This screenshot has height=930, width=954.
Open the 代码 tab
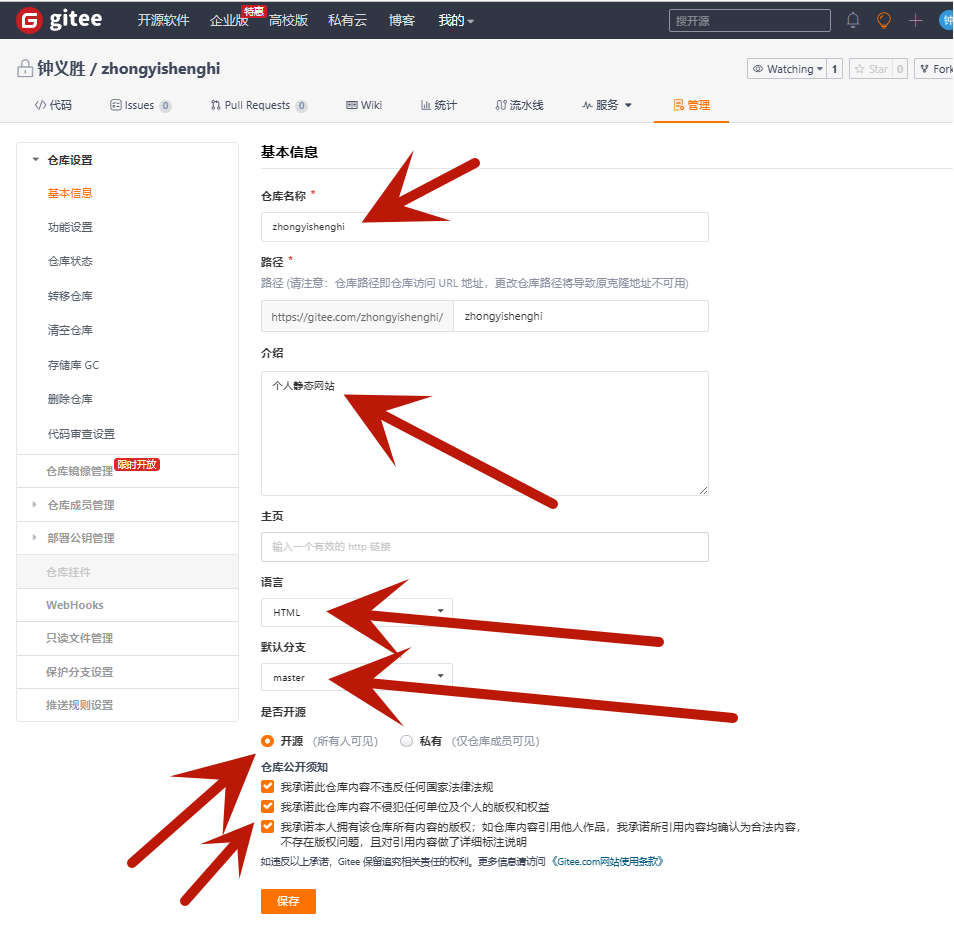click(53, 105)
